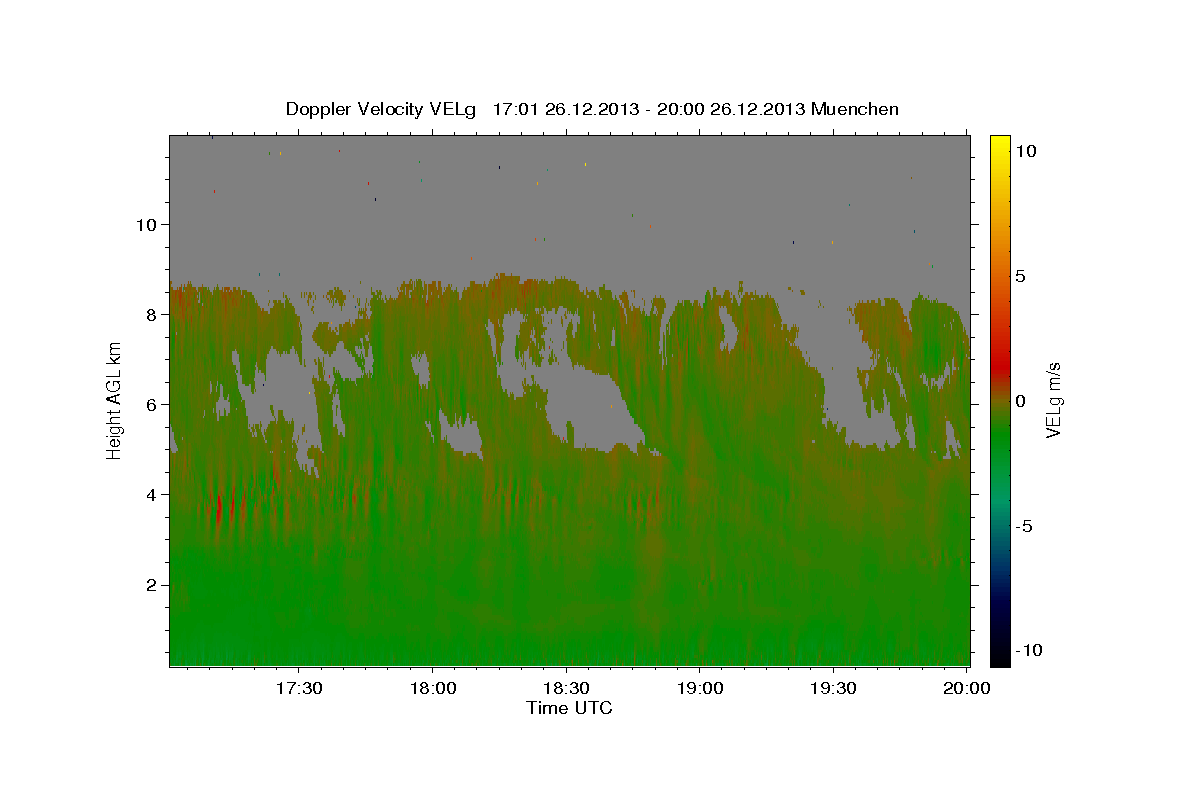Screen dimensions: 1200x800
Task: Click the colorbar tick label 5
Action: (x=1020, y=276)
